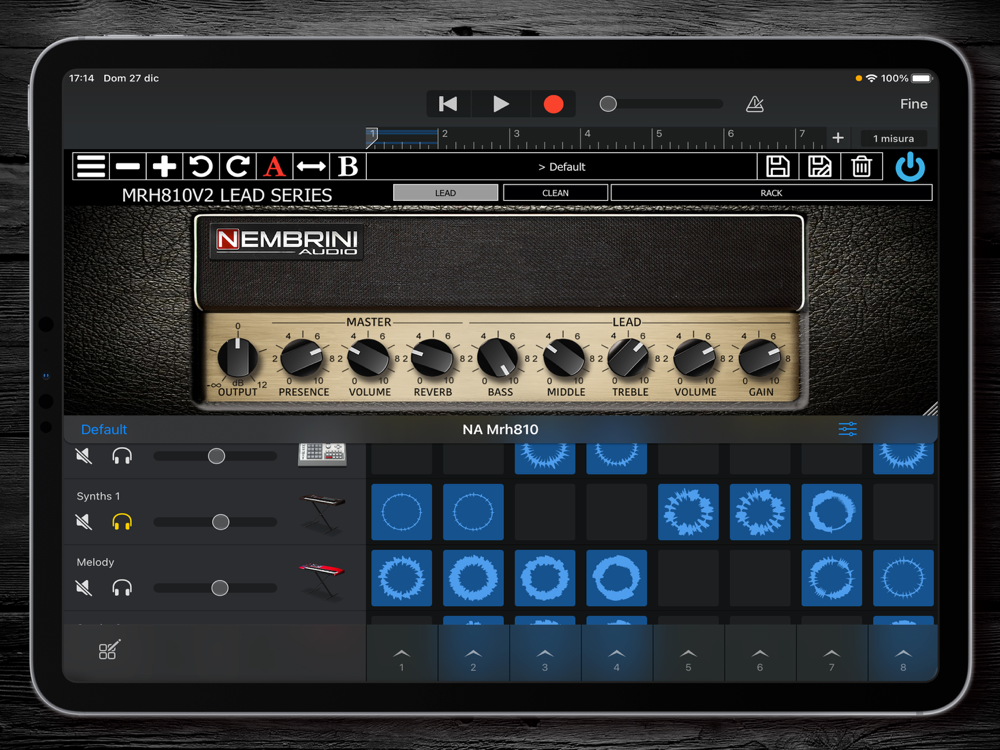This screenshot has height=750, width=1000.
Task: Click the PRESENCE knob
Action: (302, 358)
